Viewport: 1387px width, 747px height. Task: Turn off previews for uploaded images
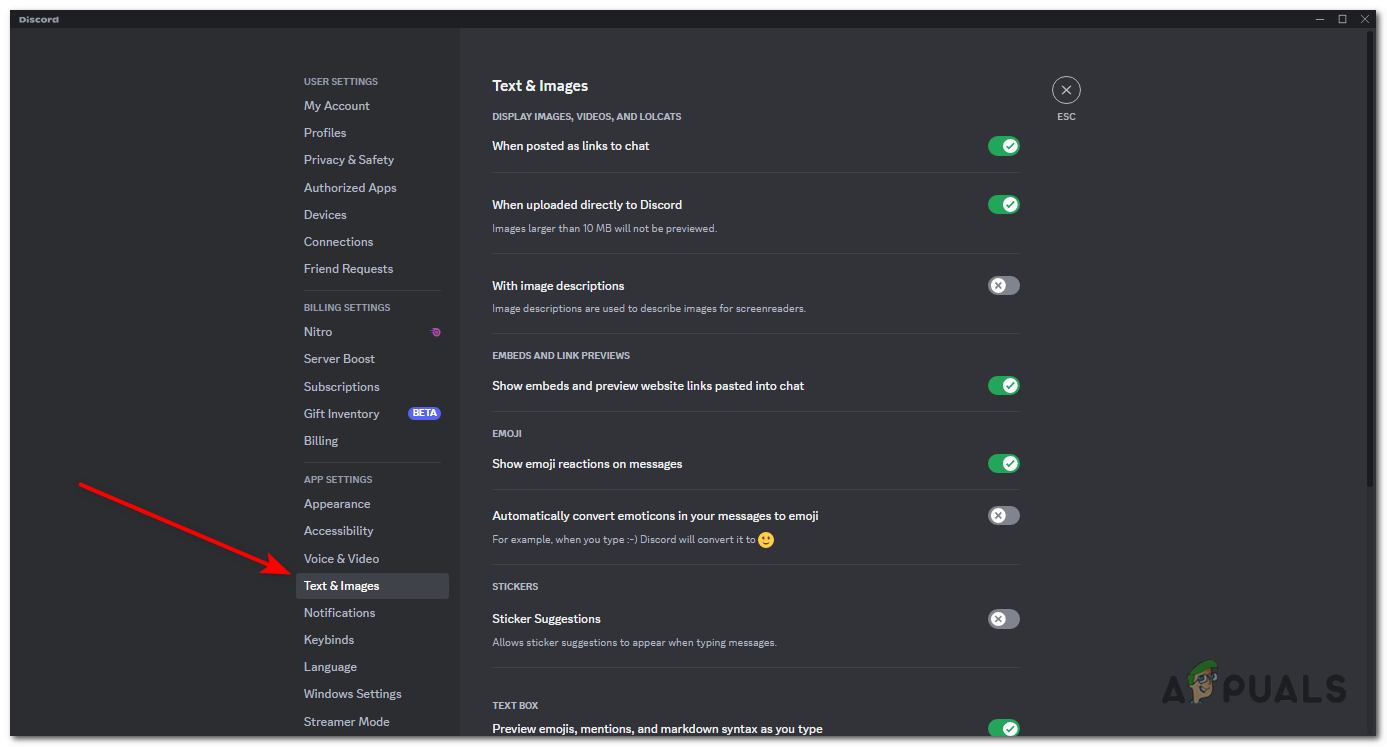coord(1003,205)
